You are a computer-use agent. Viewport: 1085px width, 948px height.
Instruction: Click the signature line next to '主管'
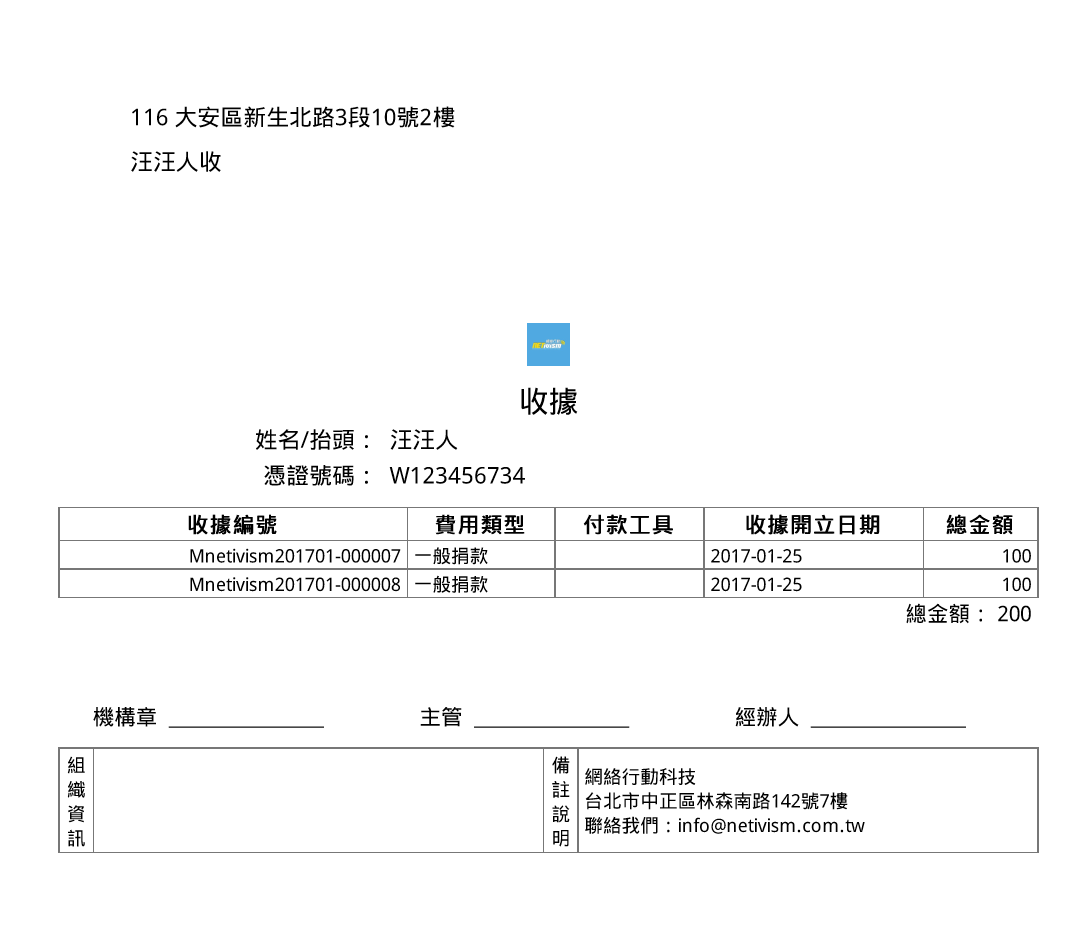551,726
